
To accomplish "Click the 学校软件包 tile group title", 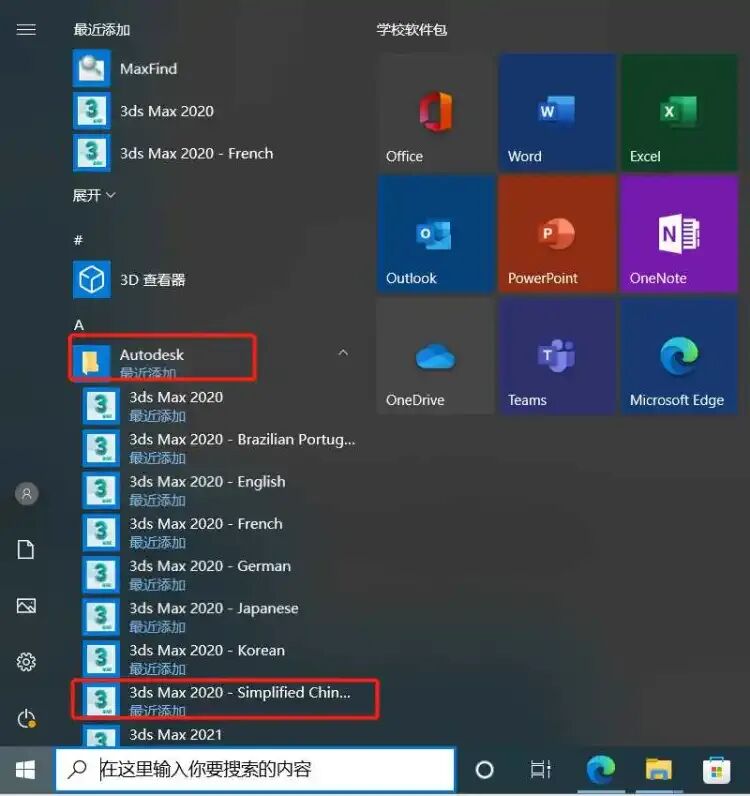I will pos(412,29).
